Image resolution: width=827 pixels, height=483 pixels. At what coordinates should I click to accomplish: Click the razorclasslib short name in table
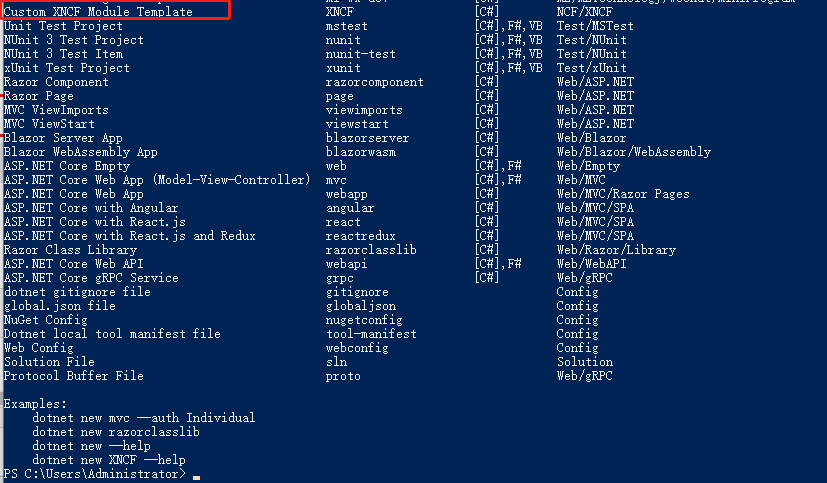[x=371, y=250]
